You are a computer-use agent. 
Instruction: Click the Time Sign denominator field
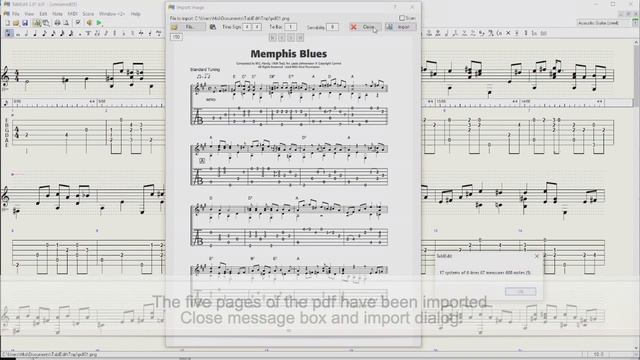(257, 27)
